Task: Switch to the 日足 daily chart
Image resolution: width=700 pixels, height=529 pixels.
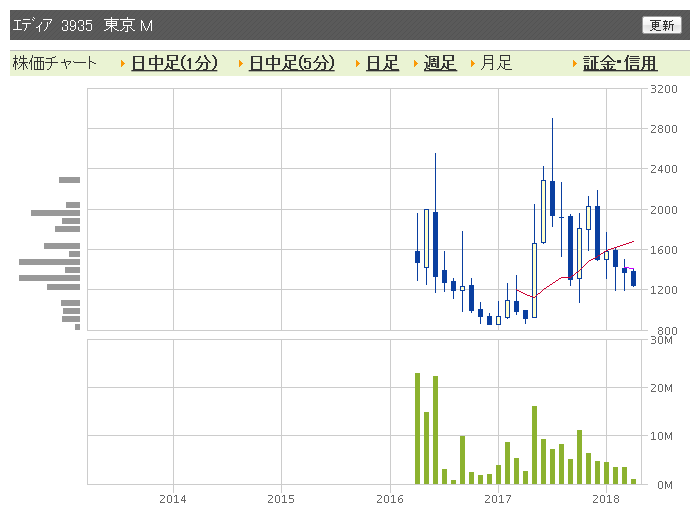Action: coord(382,63)
